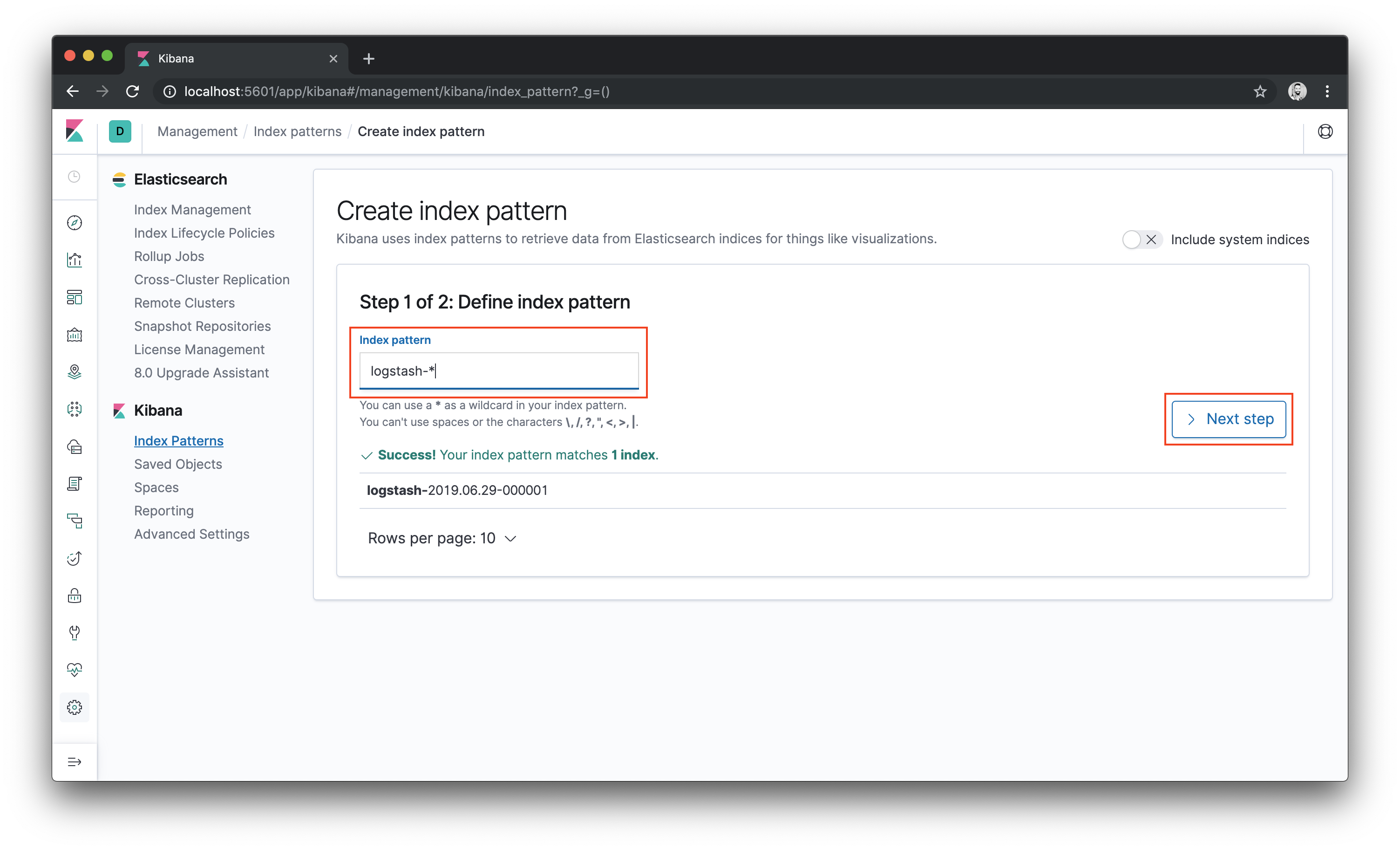The height and width of the screenshot is (850, 1400).
Task: Open the Logs icon in sidebar
Action: [75, 484]
